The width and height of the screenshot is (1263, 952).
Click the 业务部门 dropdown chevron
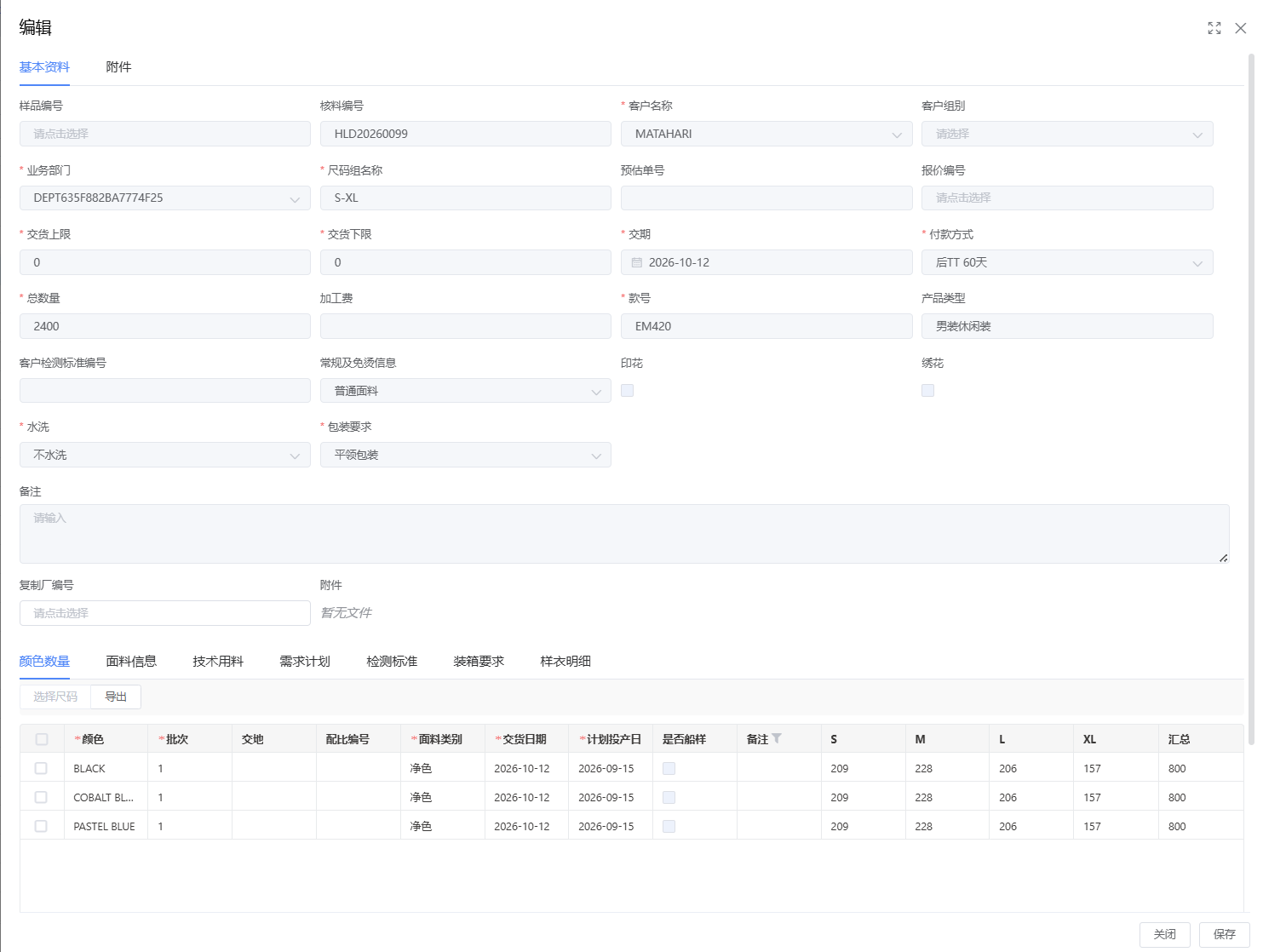[295, 198]
